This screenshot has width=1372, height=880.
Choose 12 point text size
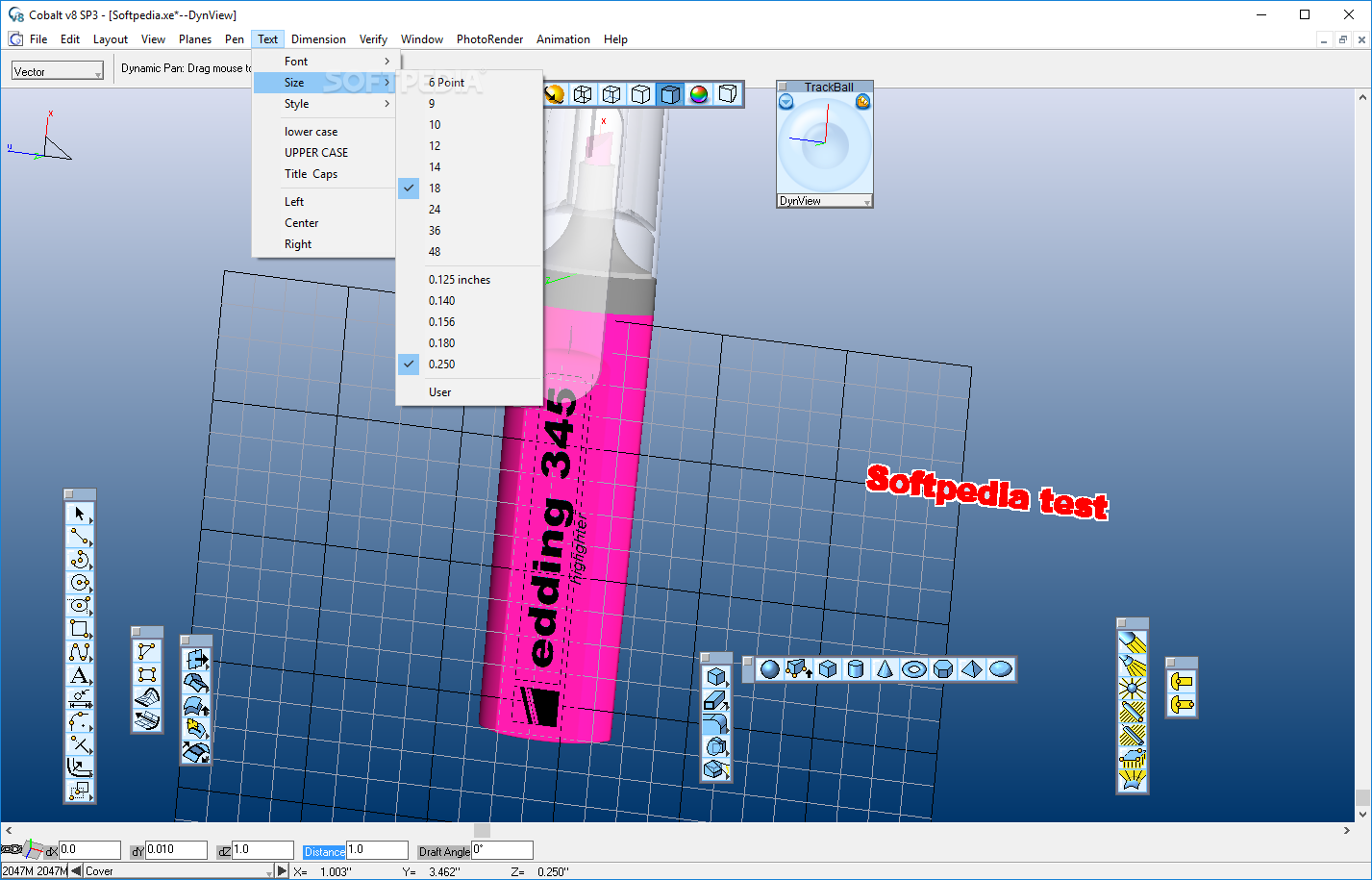[x=470, y=146]
